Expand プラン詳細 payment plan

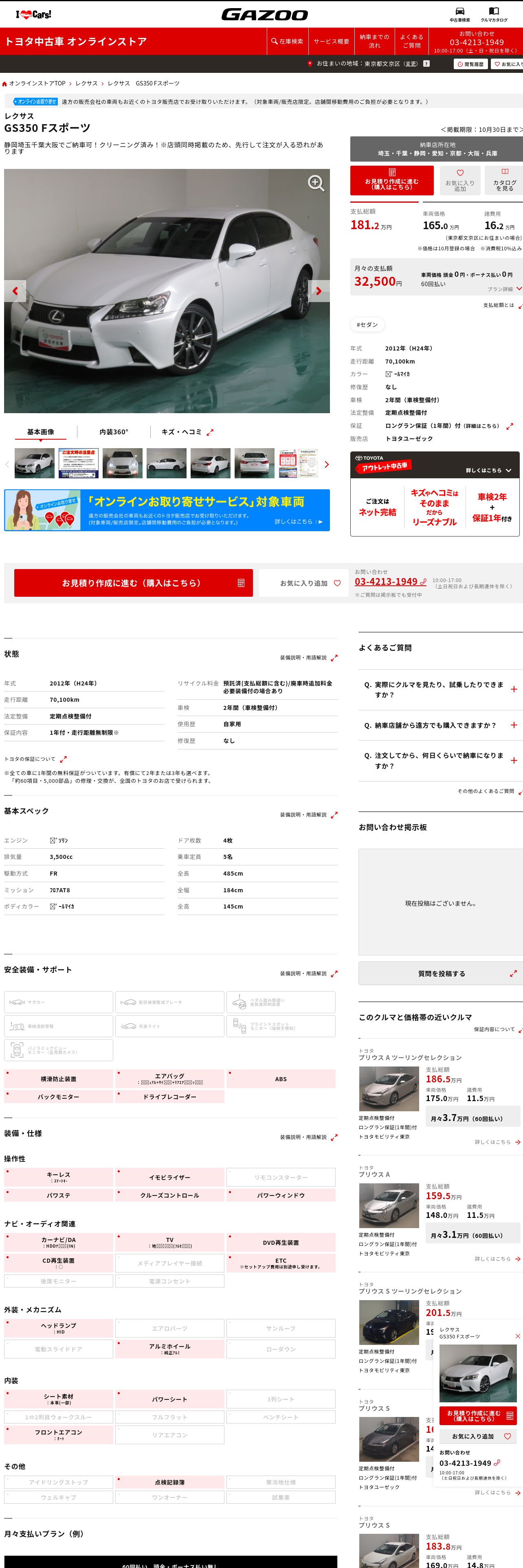click(504, 289)
